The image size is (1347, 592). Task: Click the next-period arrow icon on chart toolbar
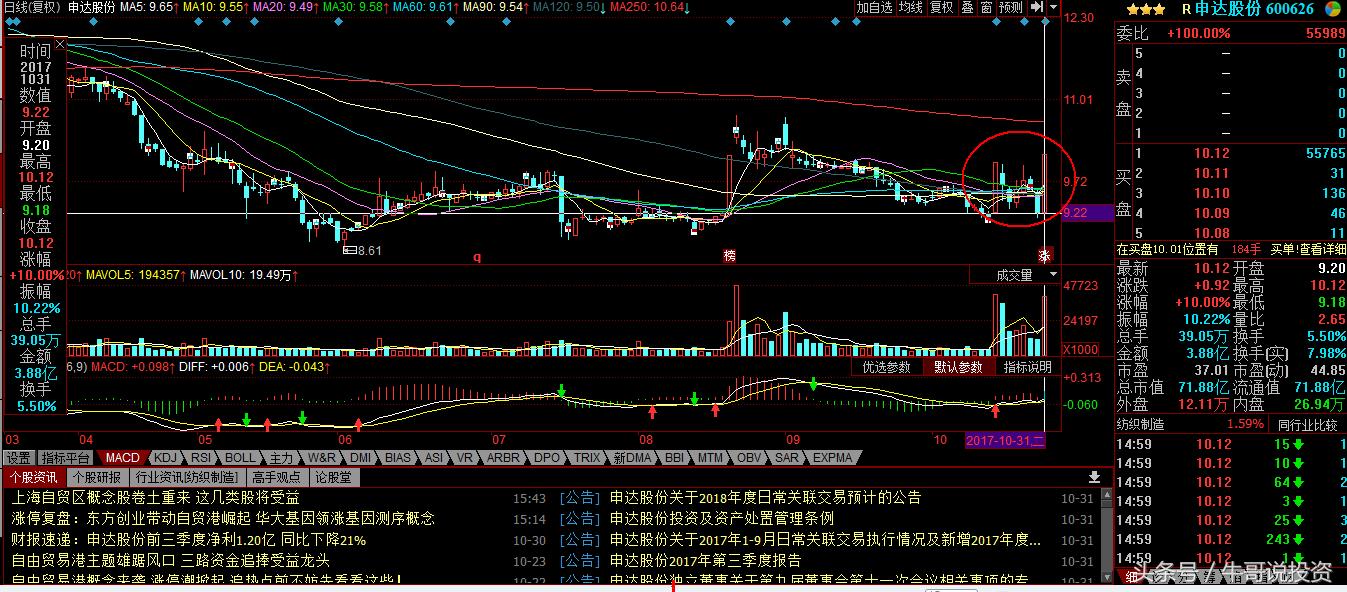pos(1037,7)
